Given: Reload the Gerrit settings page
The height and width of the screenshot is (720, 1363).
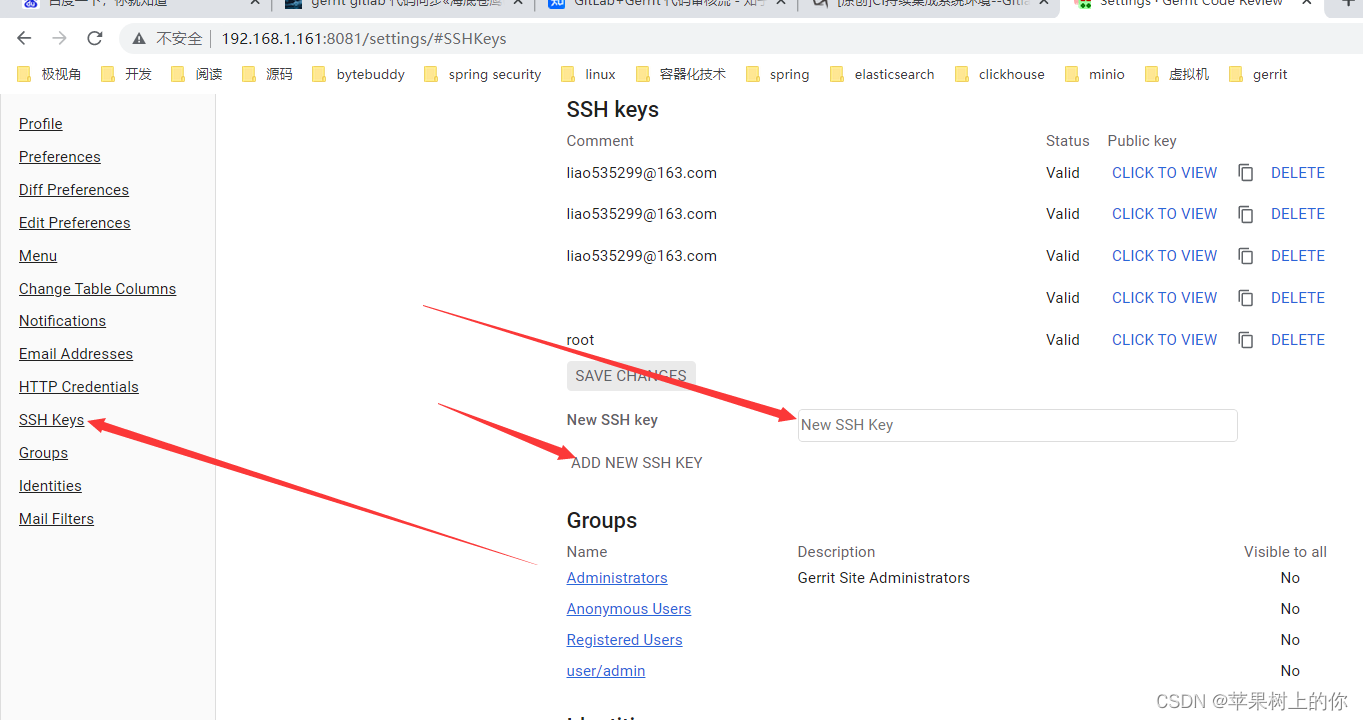Looking at the screenshot, I should tap(95, 39).
